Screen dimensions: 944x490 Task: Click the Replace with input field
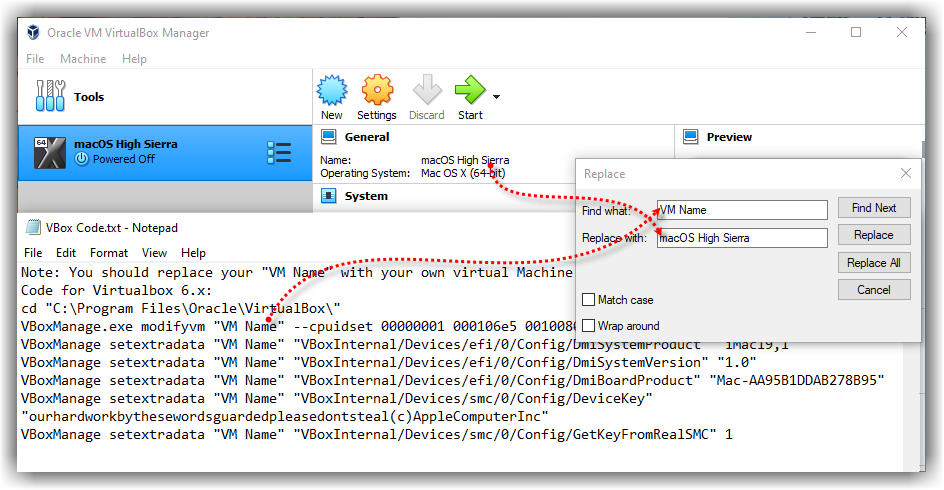742,238
